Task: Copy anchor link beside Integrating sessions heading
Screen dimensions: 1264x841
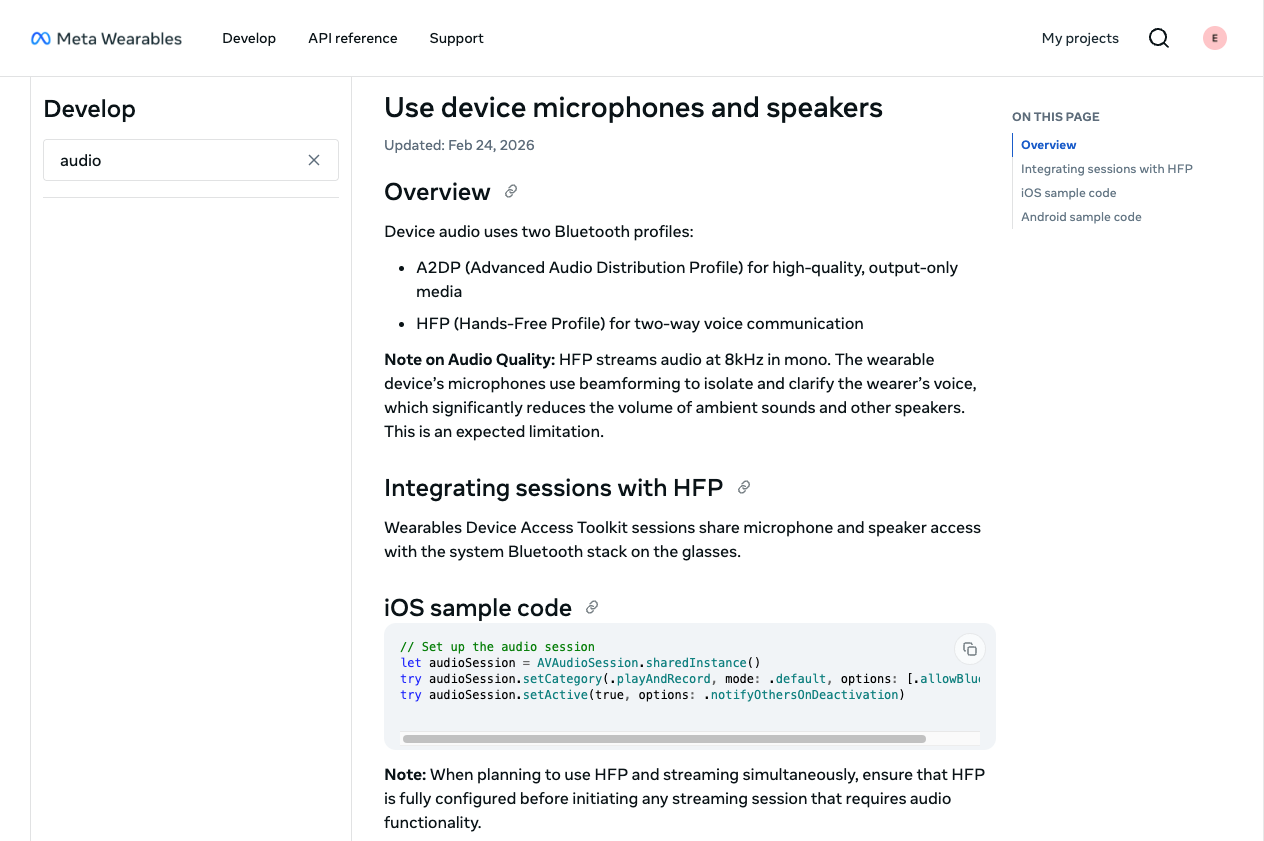Action: (743, 488)
